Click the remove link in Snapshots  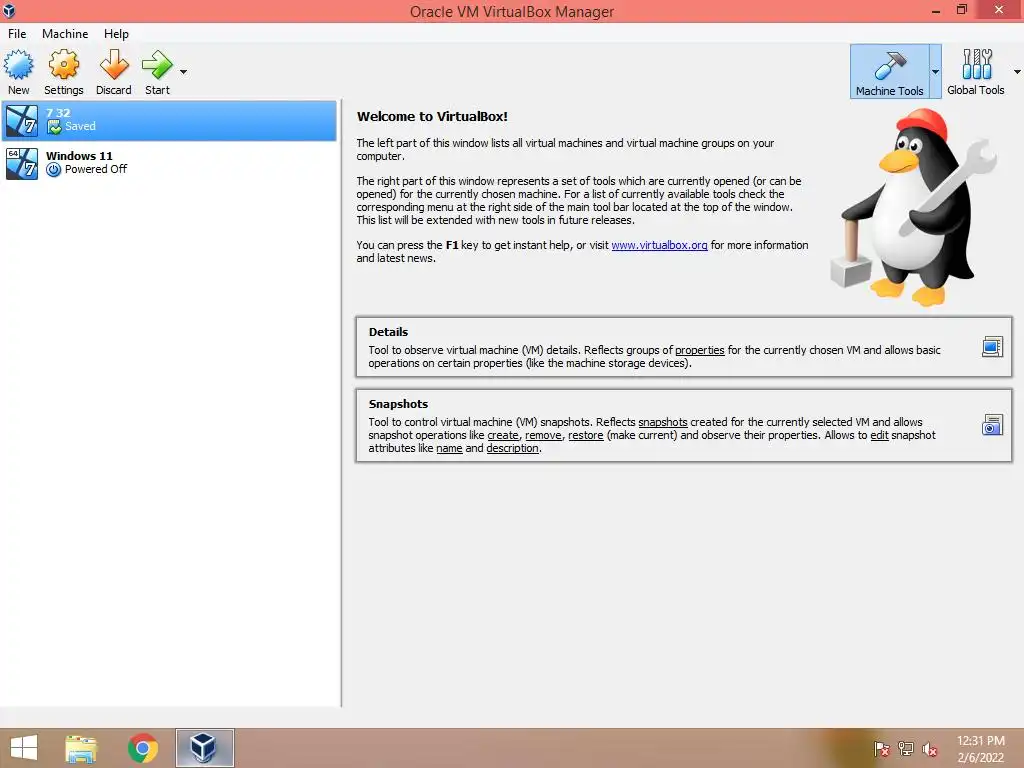543,435
